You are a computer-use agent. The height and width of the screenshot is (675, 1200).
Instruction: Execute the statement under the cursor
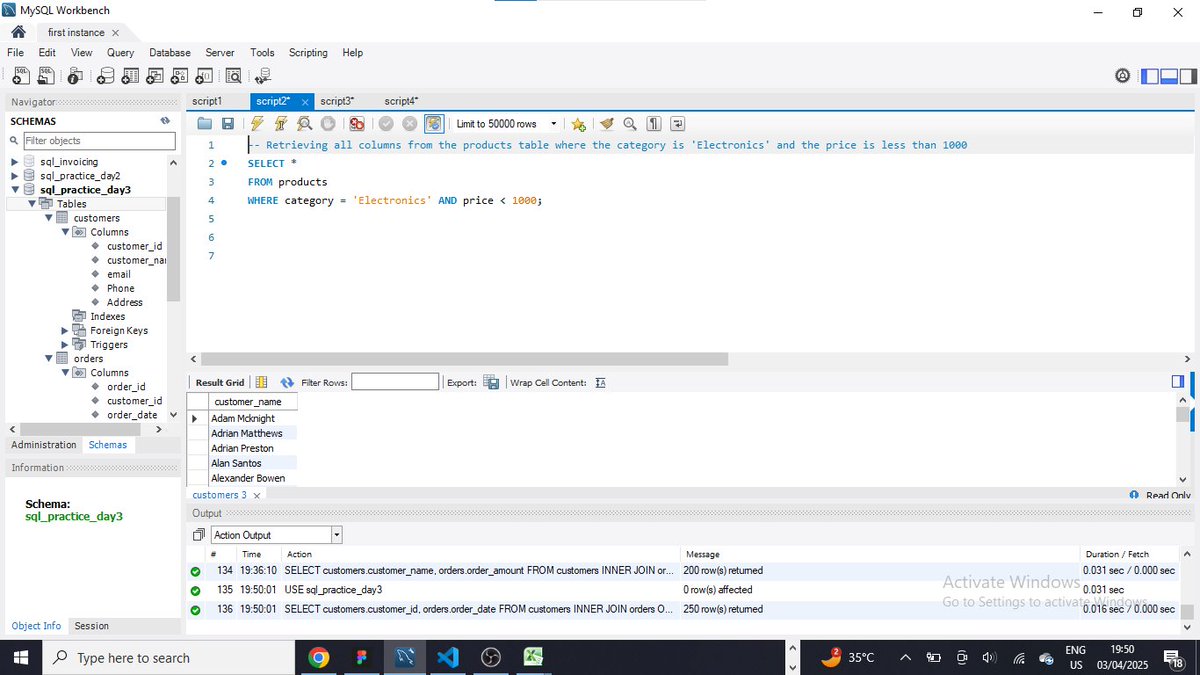tap(281, 124)
